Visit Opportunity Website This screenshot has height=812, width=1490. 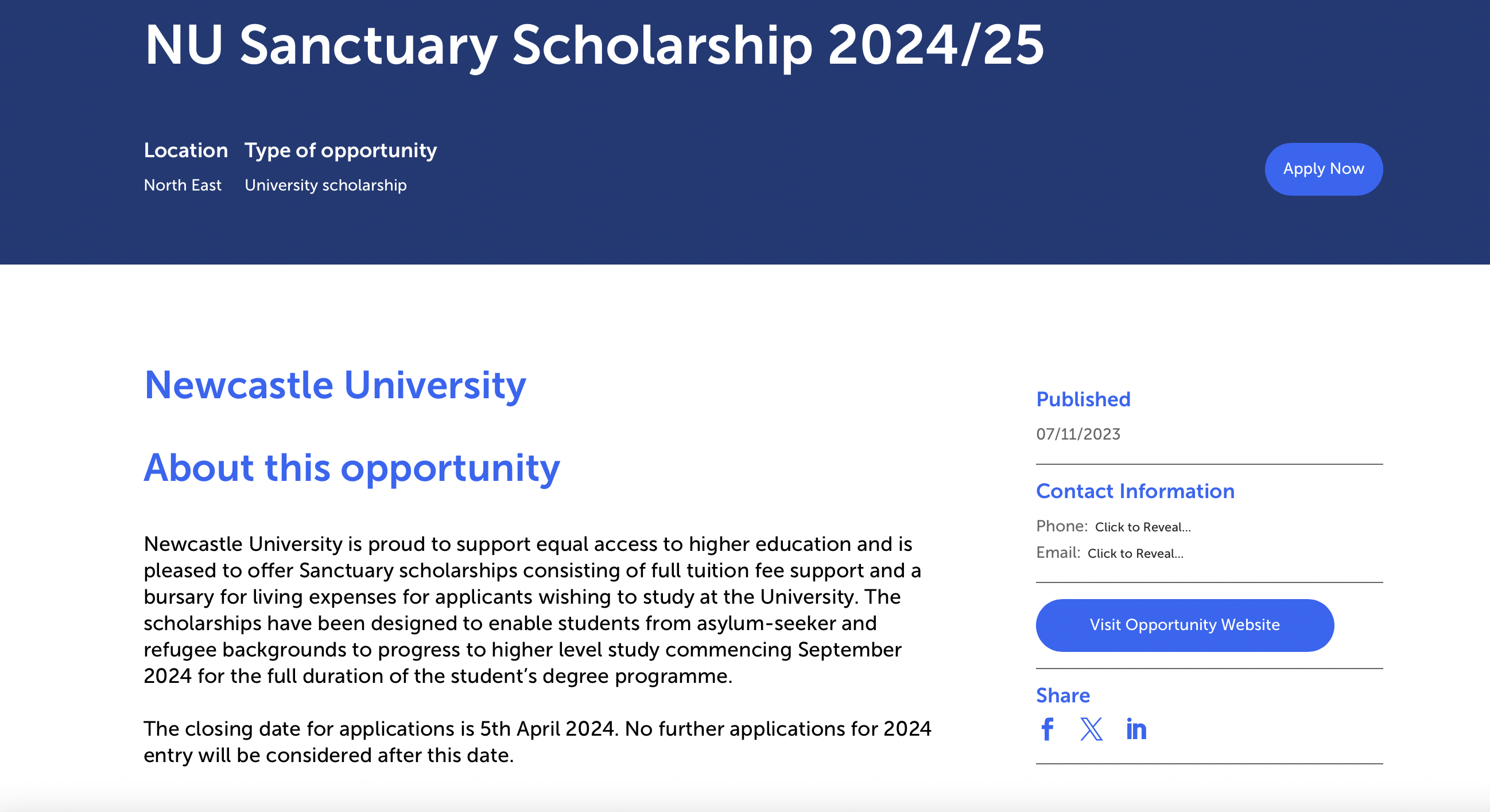[1184, 625]
